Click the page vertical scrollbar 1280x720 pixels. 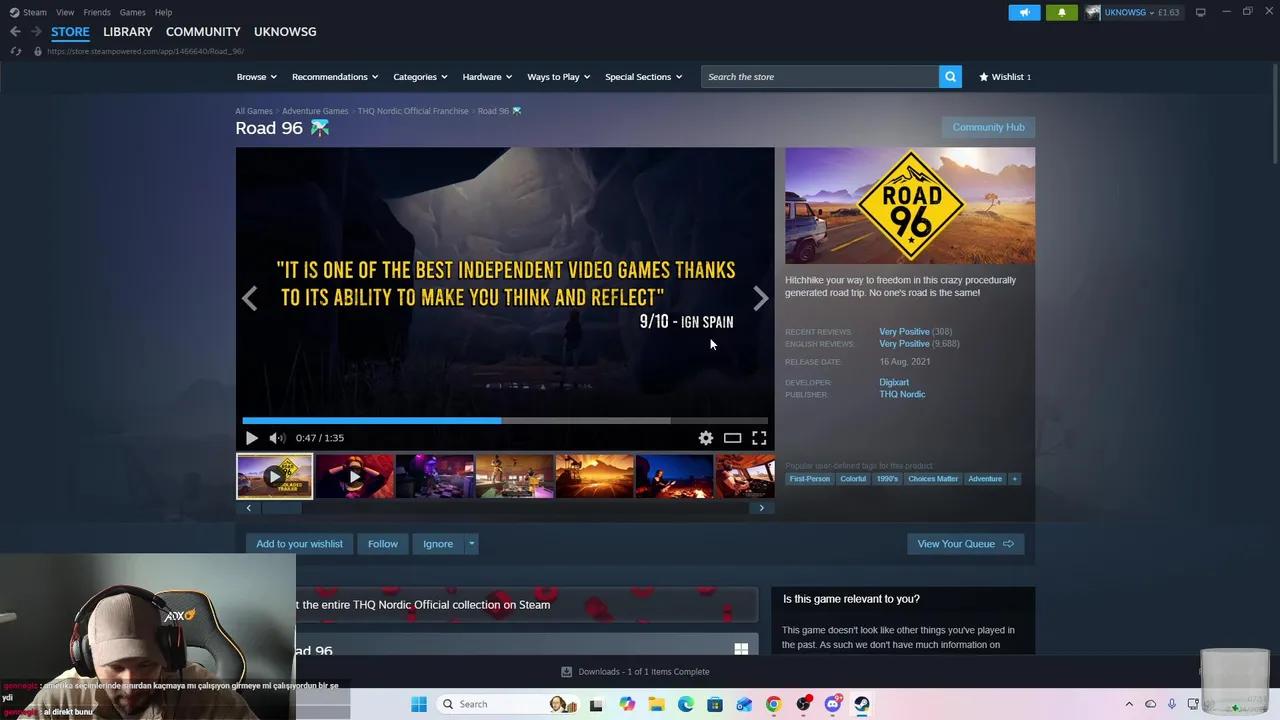pos(1274,112)
